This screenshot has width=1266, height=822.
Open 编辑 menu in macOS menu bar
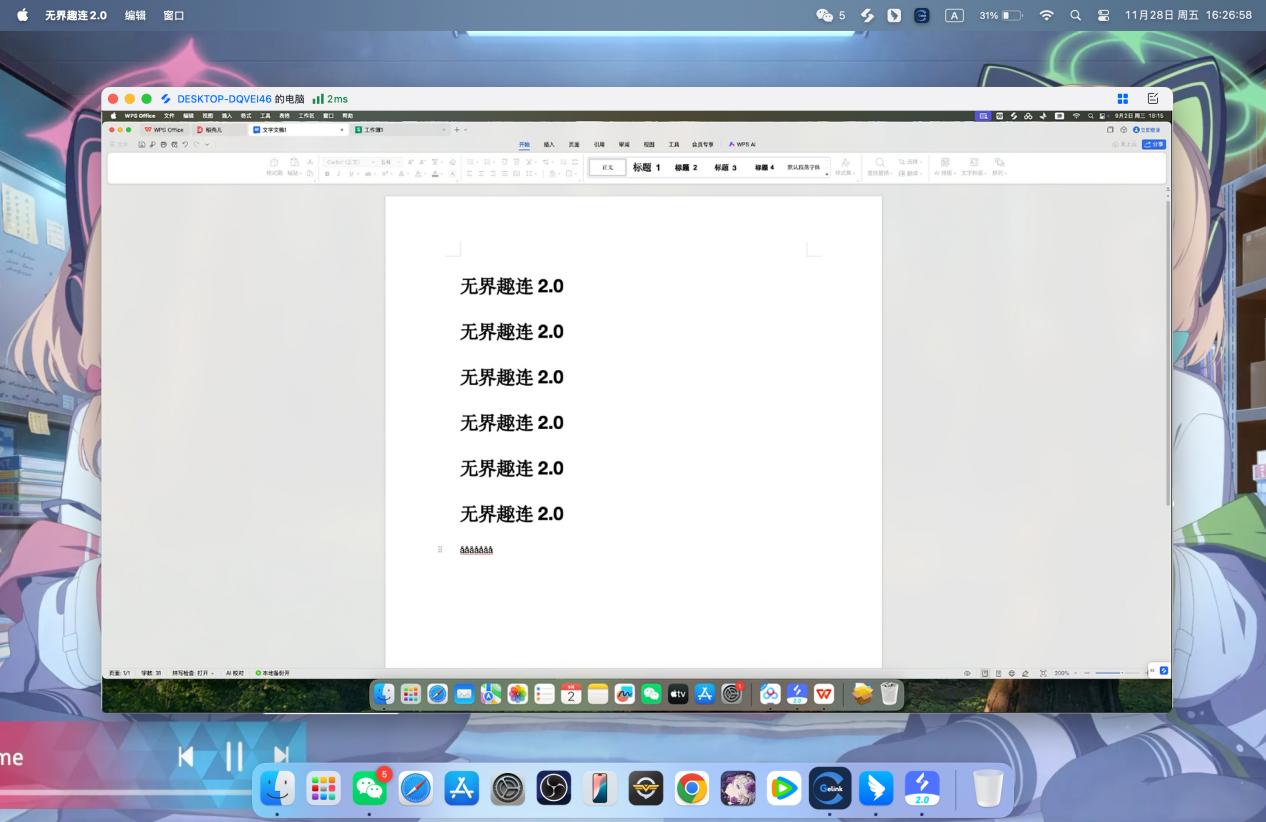tap(135, 15)
